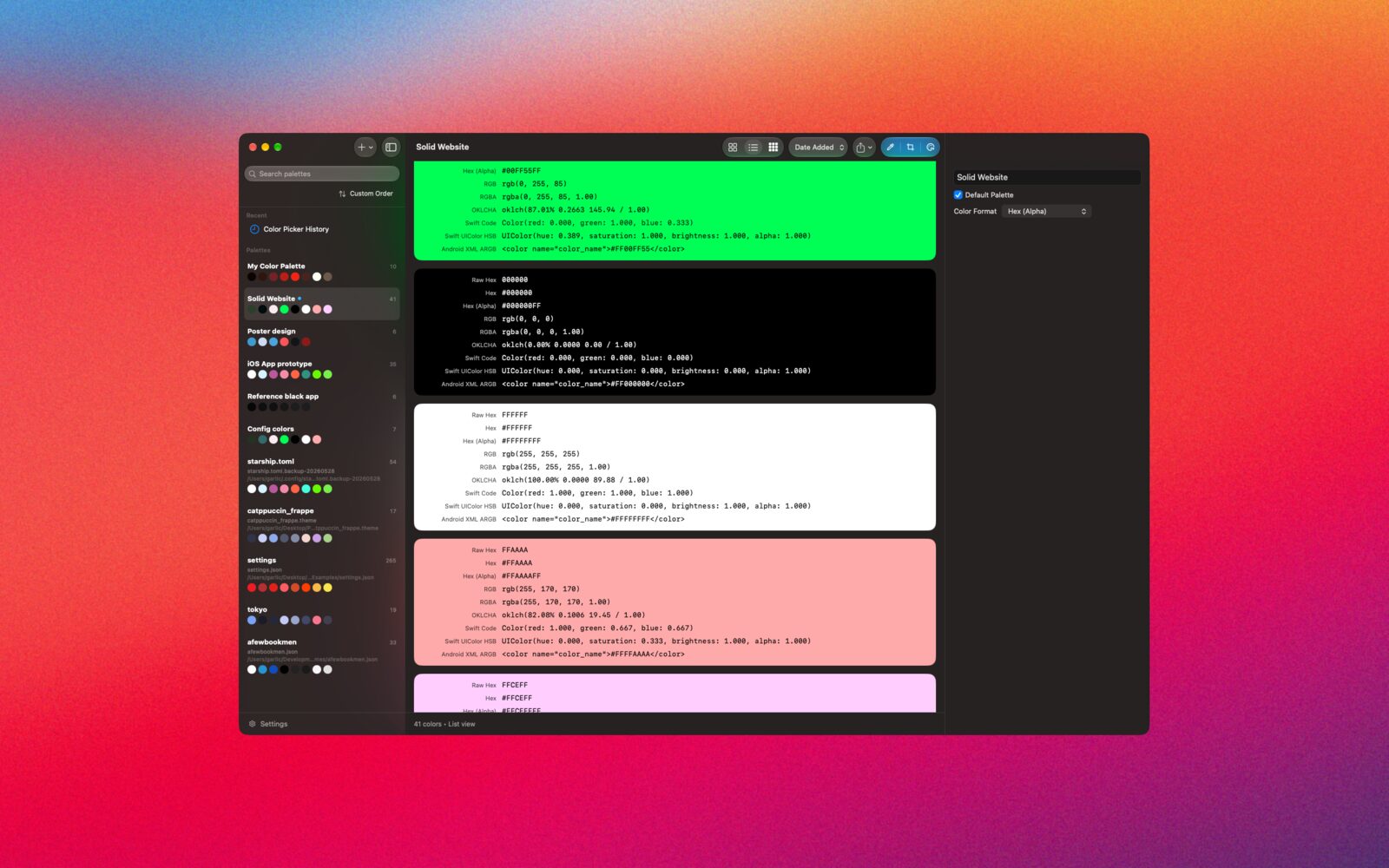
Task: Open the Custom Order sorting menu
Action: 365,194
